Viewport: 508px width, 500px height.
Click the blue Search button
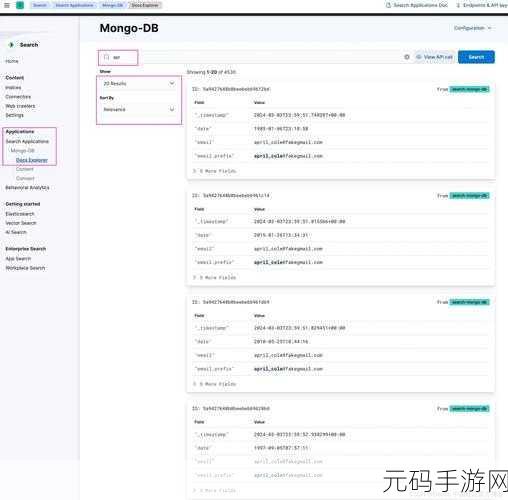pos(476,57)
